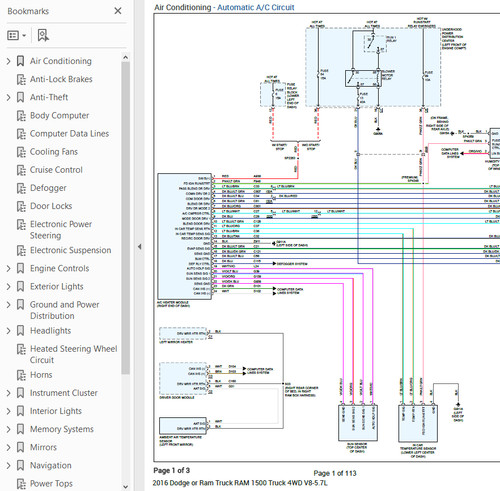
Task: Select the Electronic Suspension bookmark
Action: pos(70,250)
